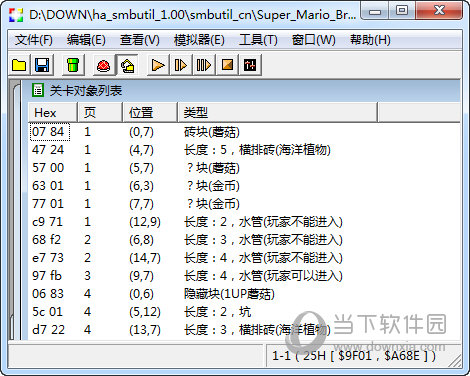Sort by the 类型 column header

click(277, 113)
